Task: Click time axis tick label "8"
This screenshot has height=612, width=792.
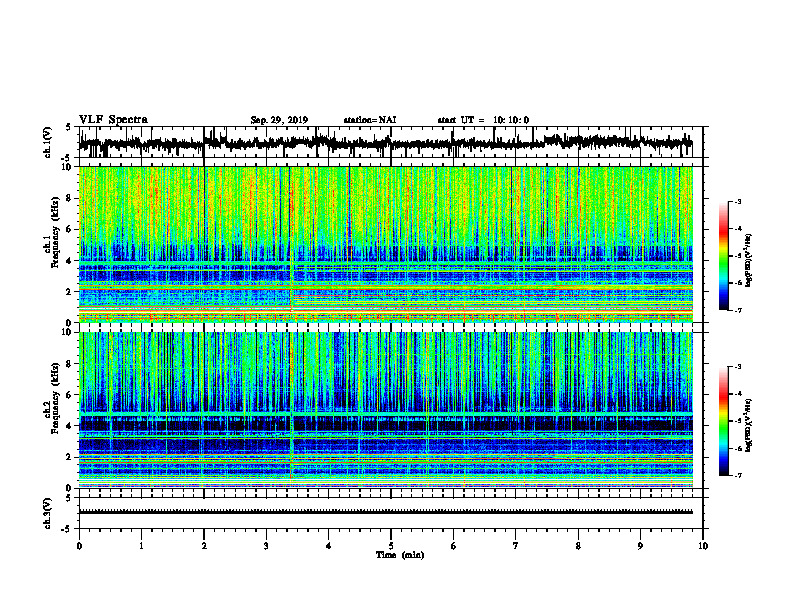Action: coord(578,546)
